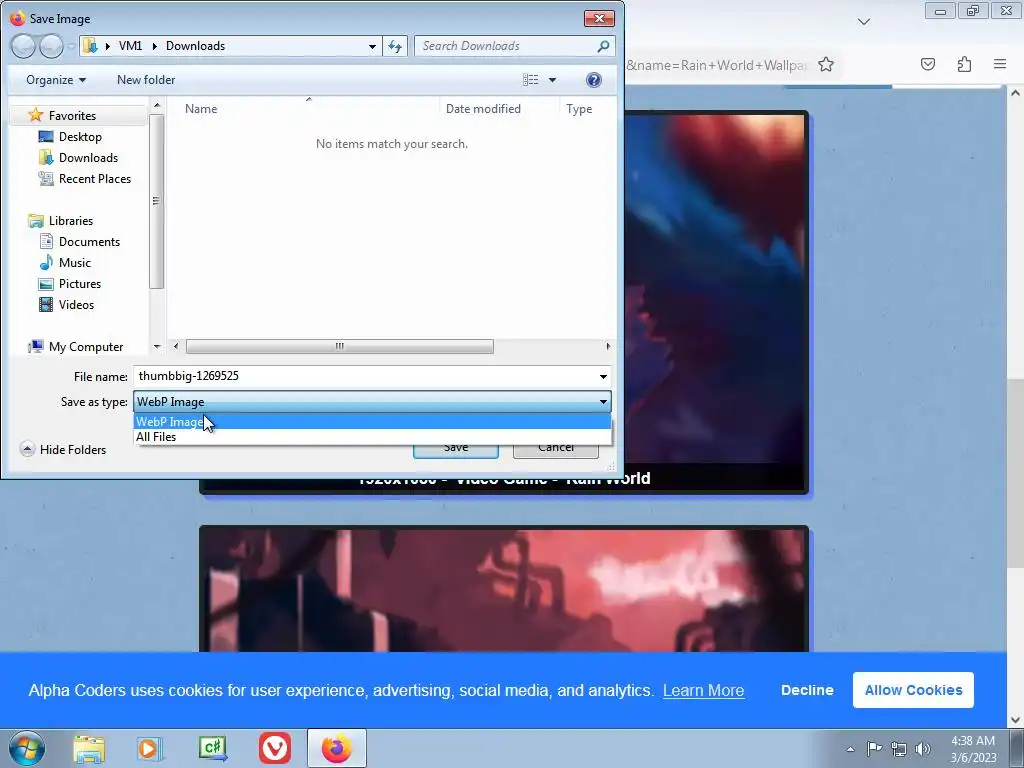The width and height of the screenshot is (1024, 768).
Task: Open the address path history dropdown
Action: (372, 46)
